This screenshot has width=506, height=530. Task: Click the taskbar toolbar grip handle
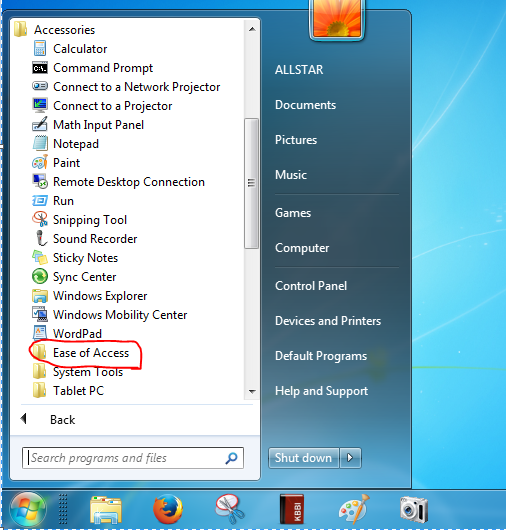(63, 509)
